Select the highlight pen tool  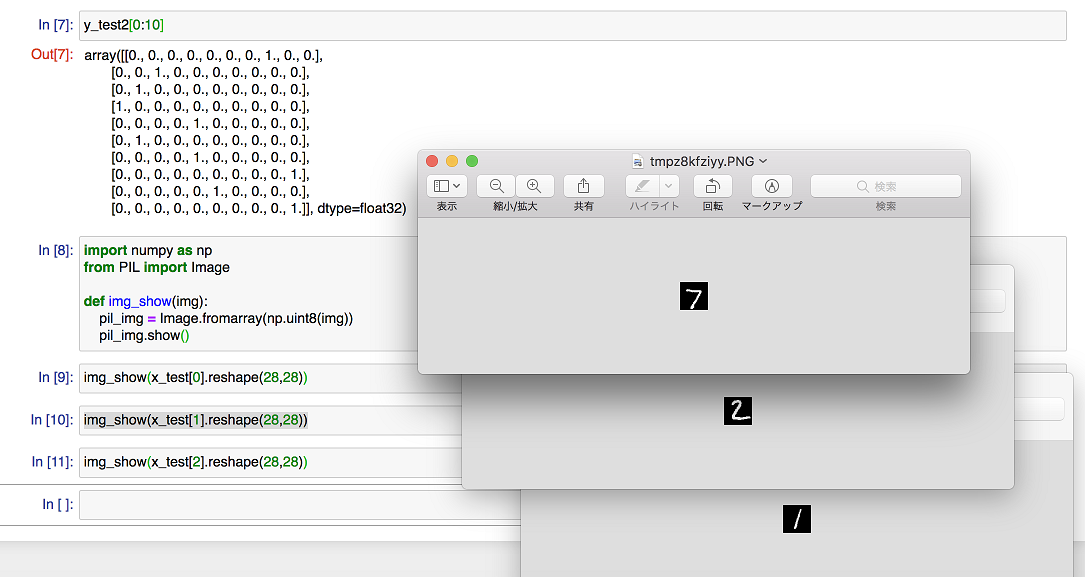[x=642, y=186]
